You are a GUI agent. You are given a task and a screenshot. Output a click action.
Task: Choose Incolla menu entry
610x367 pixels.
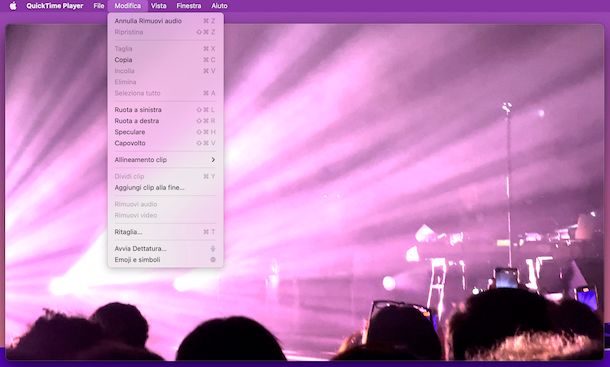point(165,71)
